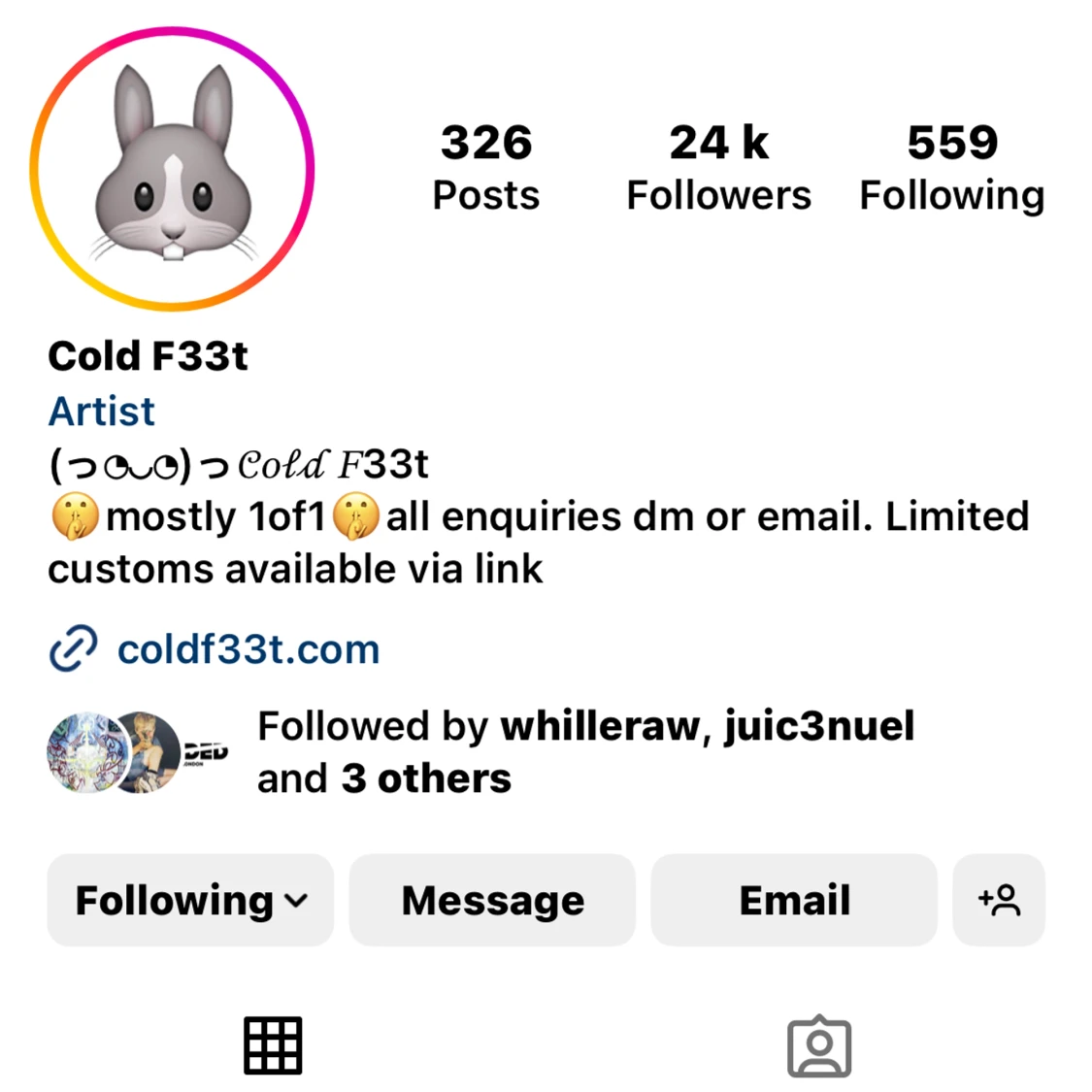Click the Following button chevron arrow
The width and height of the screenshot is (1092, 1092).
296,901
